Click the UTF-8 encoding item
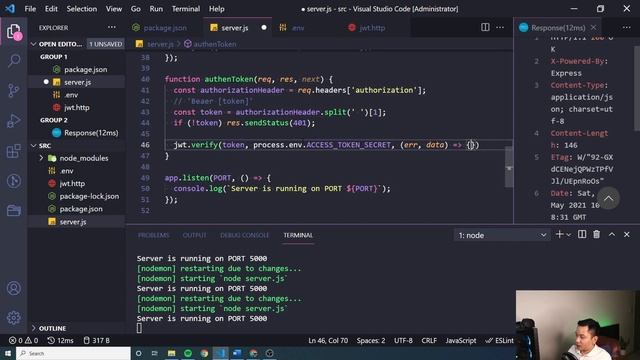This screenshot has width=640, height=360. (403, 340)
